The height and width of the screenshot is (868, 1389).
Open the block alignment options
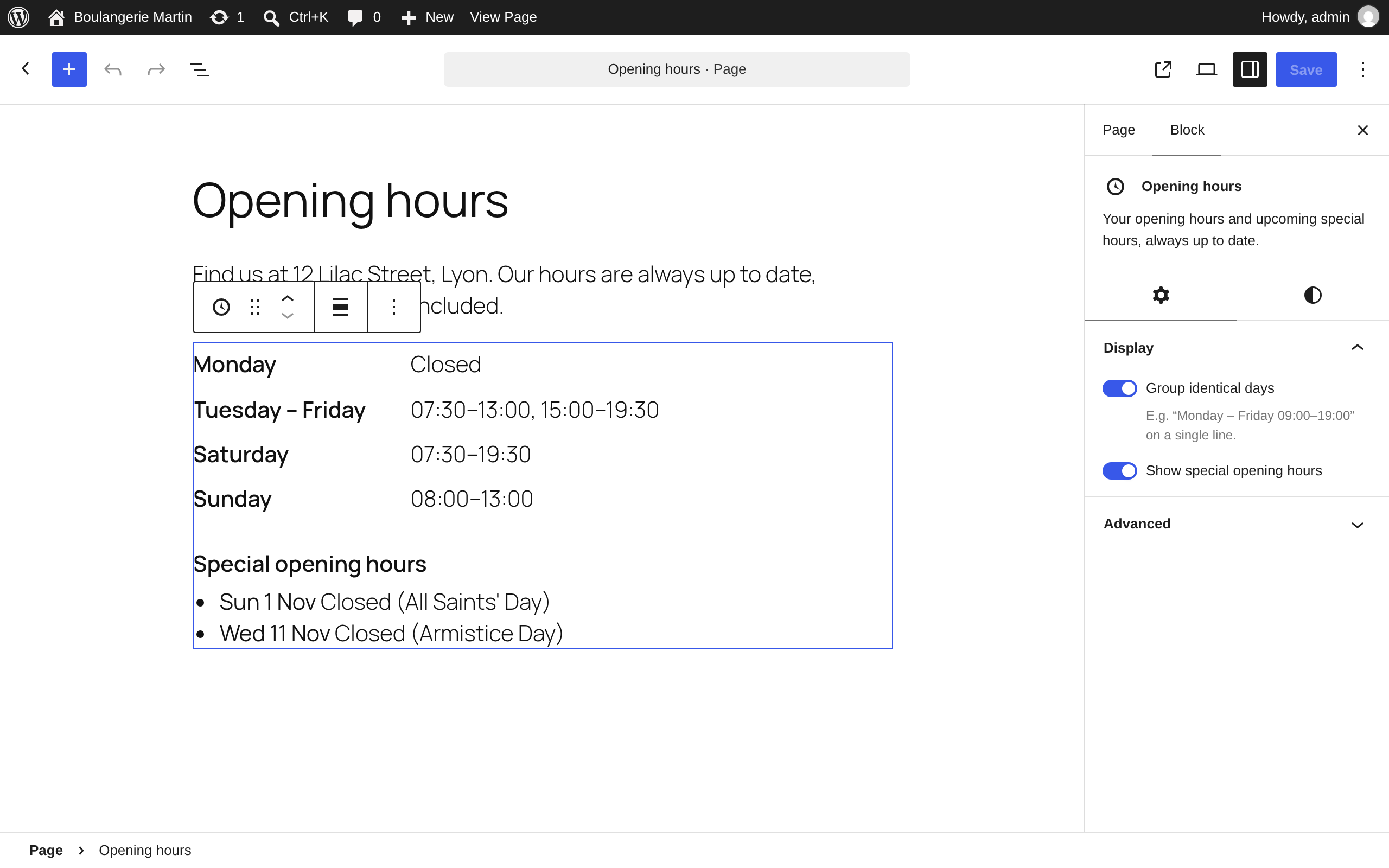click(x=341, y=307)
